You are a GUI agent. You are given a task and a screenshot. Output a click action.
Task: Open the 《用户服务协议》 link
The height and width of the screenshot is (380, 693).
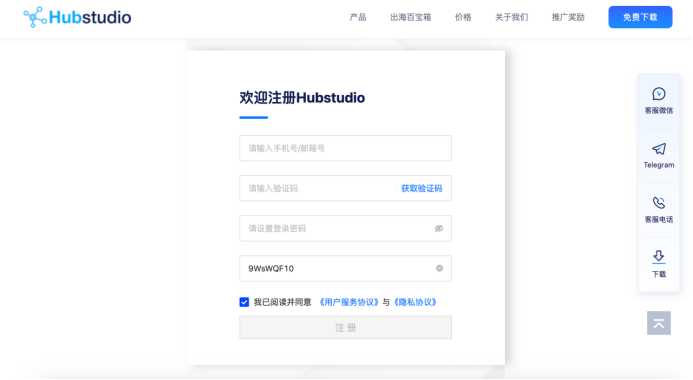[349, 302]
